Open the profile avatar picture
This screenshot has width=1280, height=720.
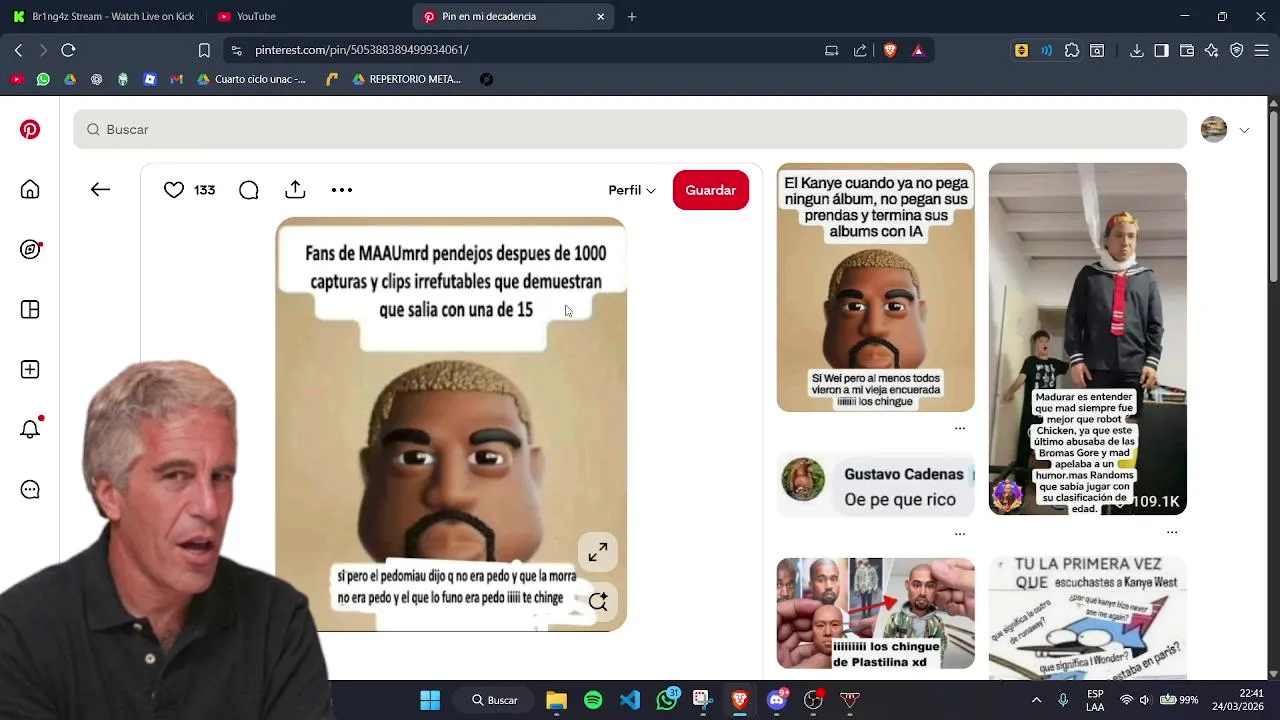(1214, 130)
